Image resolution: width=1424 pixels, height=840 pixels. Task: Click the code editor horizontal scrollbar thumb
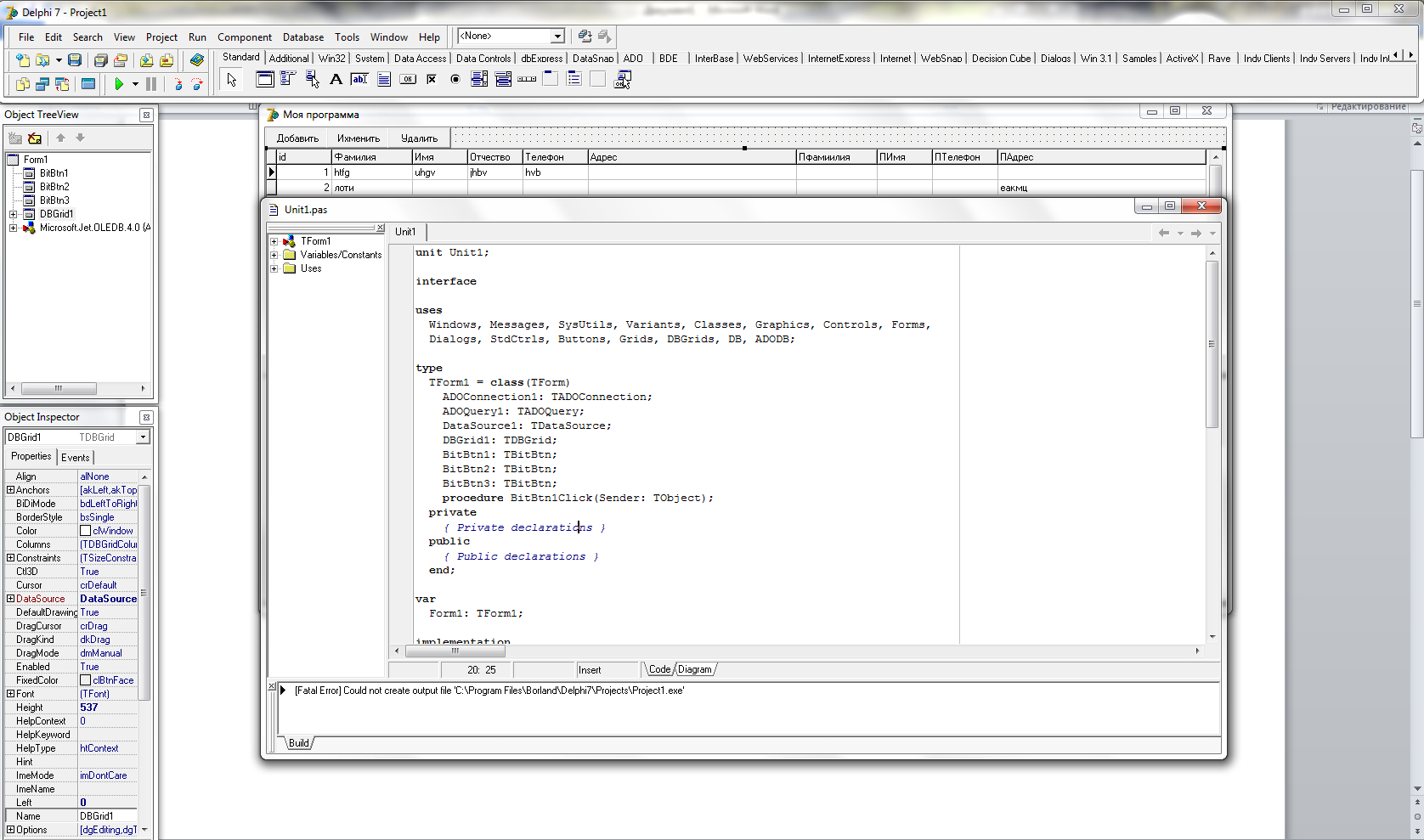(455, 651)
